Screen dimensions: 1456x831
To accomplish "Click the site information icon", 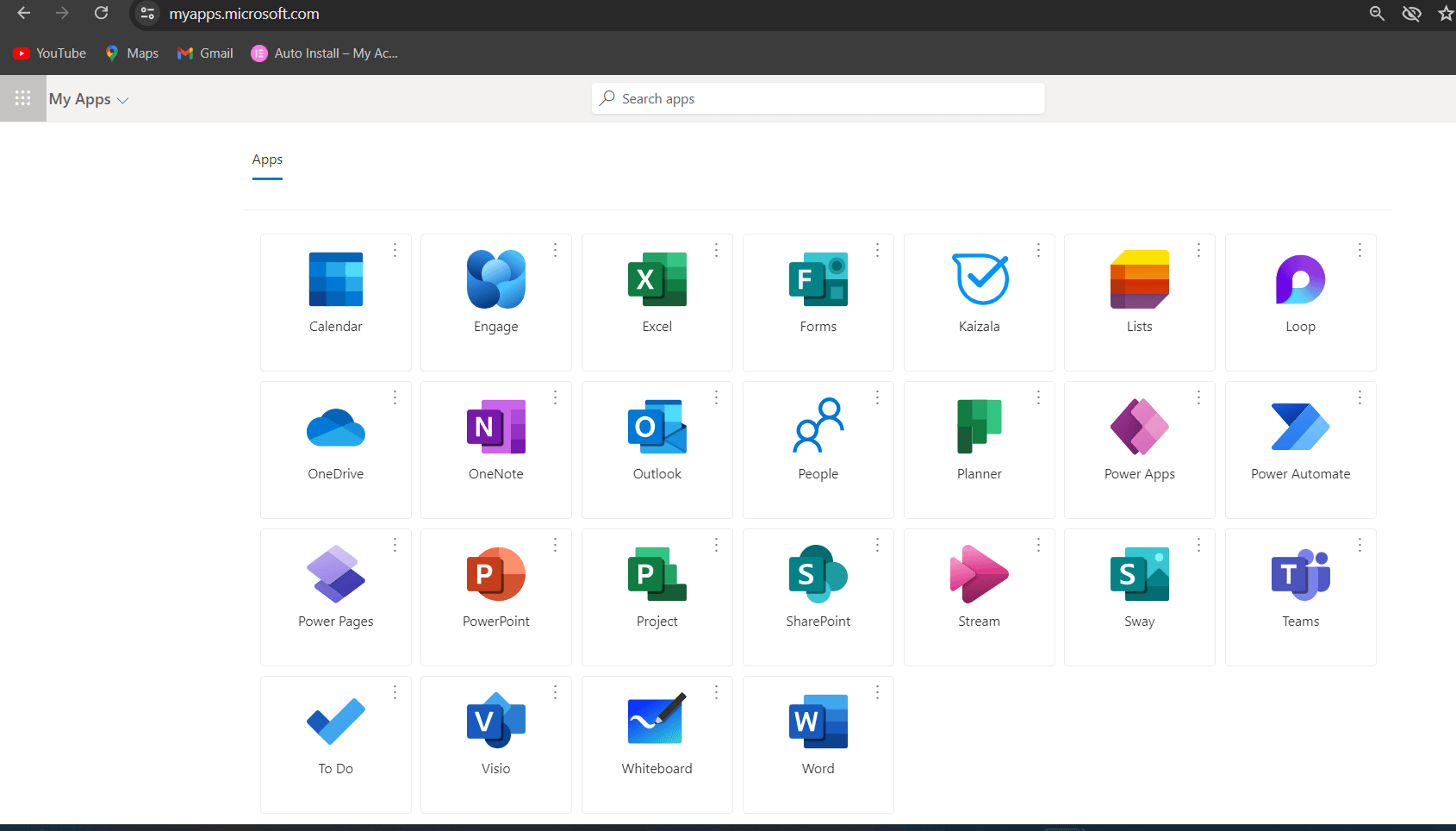I will [x=147, y=14].
